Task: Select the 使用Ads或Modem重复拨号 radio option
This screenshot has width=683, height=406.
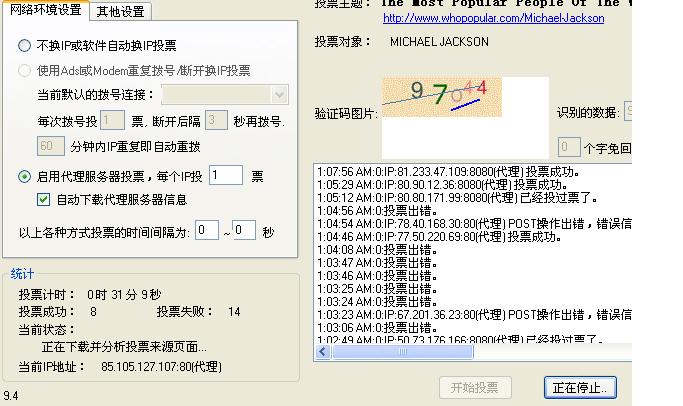Action: pos(25,71)
